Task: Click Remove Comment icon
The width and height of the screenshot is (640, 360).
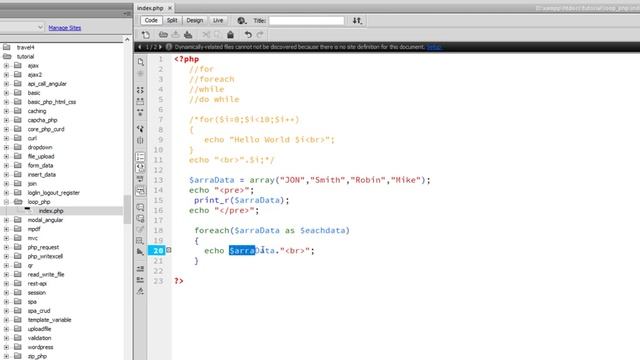Action: (140, 218)
